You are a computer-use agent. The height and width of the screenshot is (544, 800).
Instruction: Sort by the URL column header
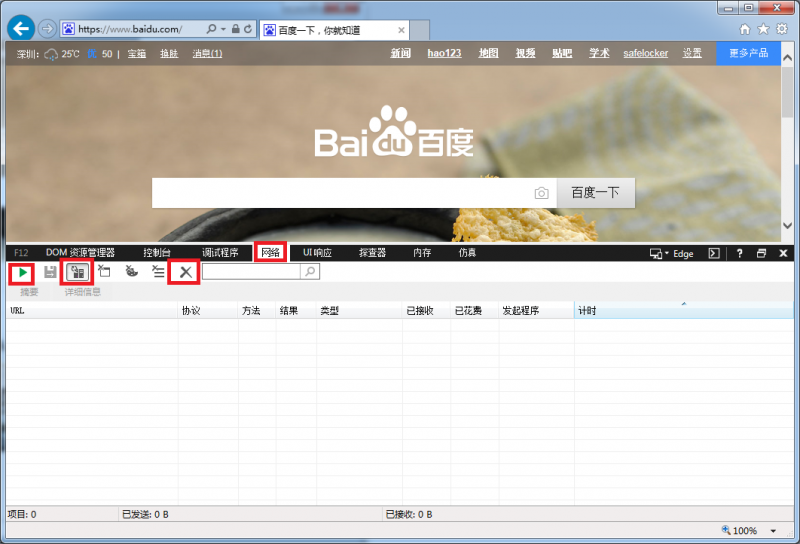coord(92,310)
